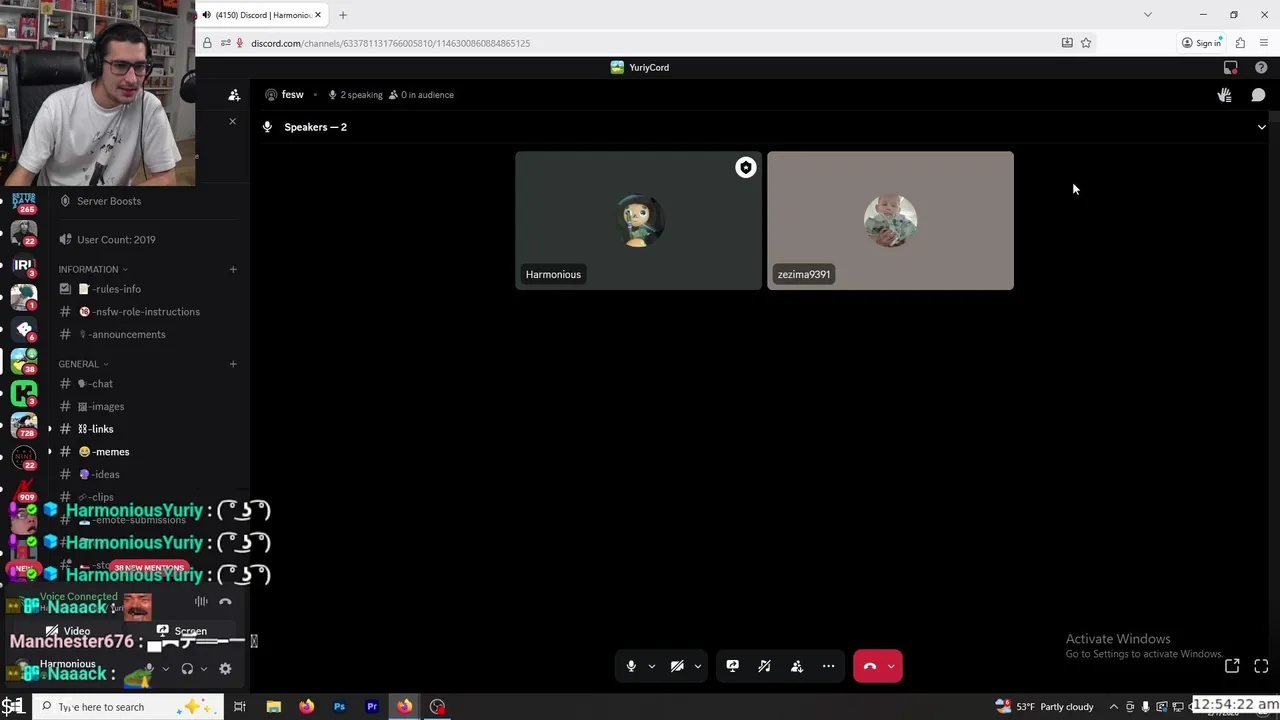The image size is (1280, 720).
Task: Open Photoshop from taskbar
Action: click(339, 707)
